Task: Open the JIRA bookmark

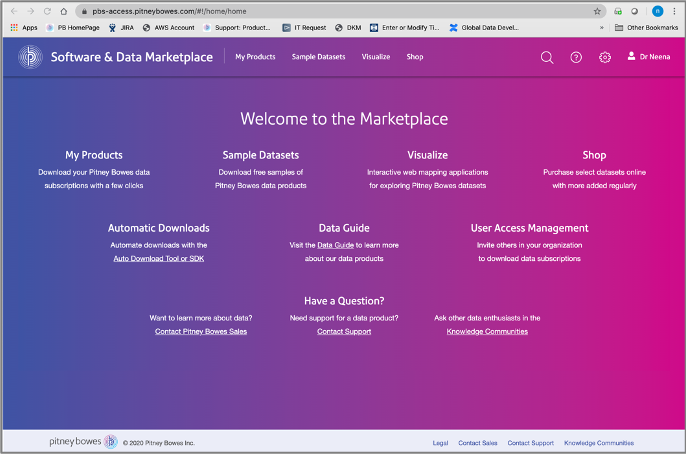Action: point(121,28)
